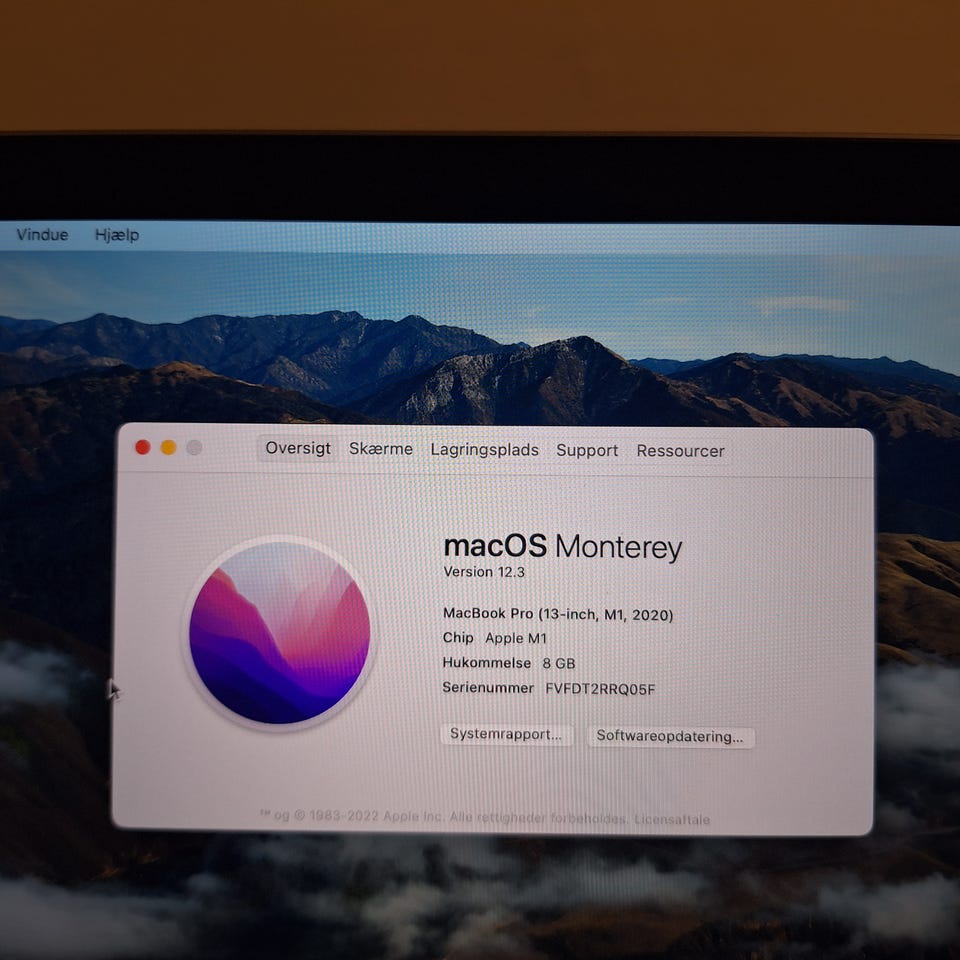This screenshot has width=960, height=960.
Task: Close the About This Mac window
Action: [143, 448]
